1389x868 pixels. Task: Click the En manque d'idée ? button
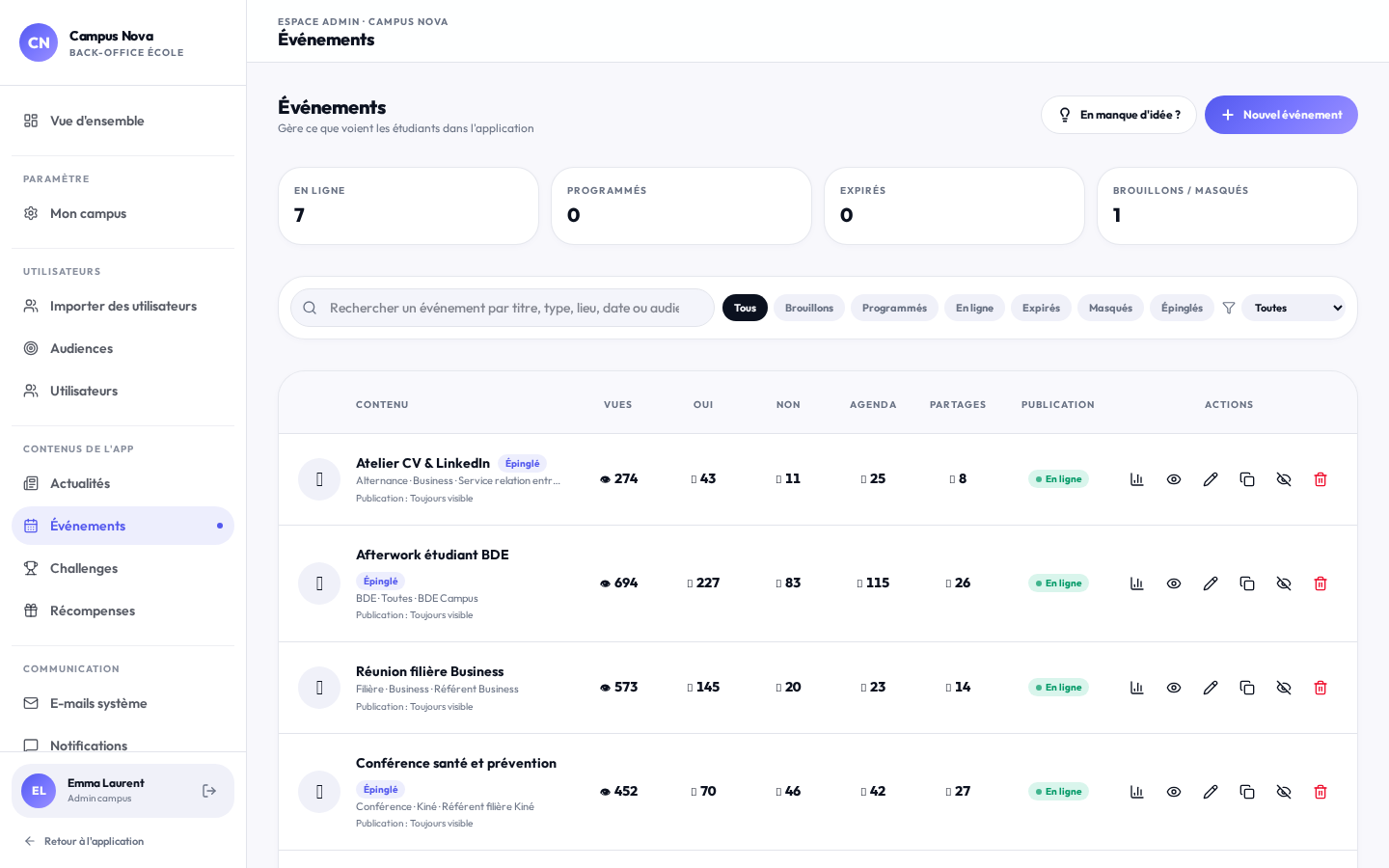click(x=1119, y=115)
